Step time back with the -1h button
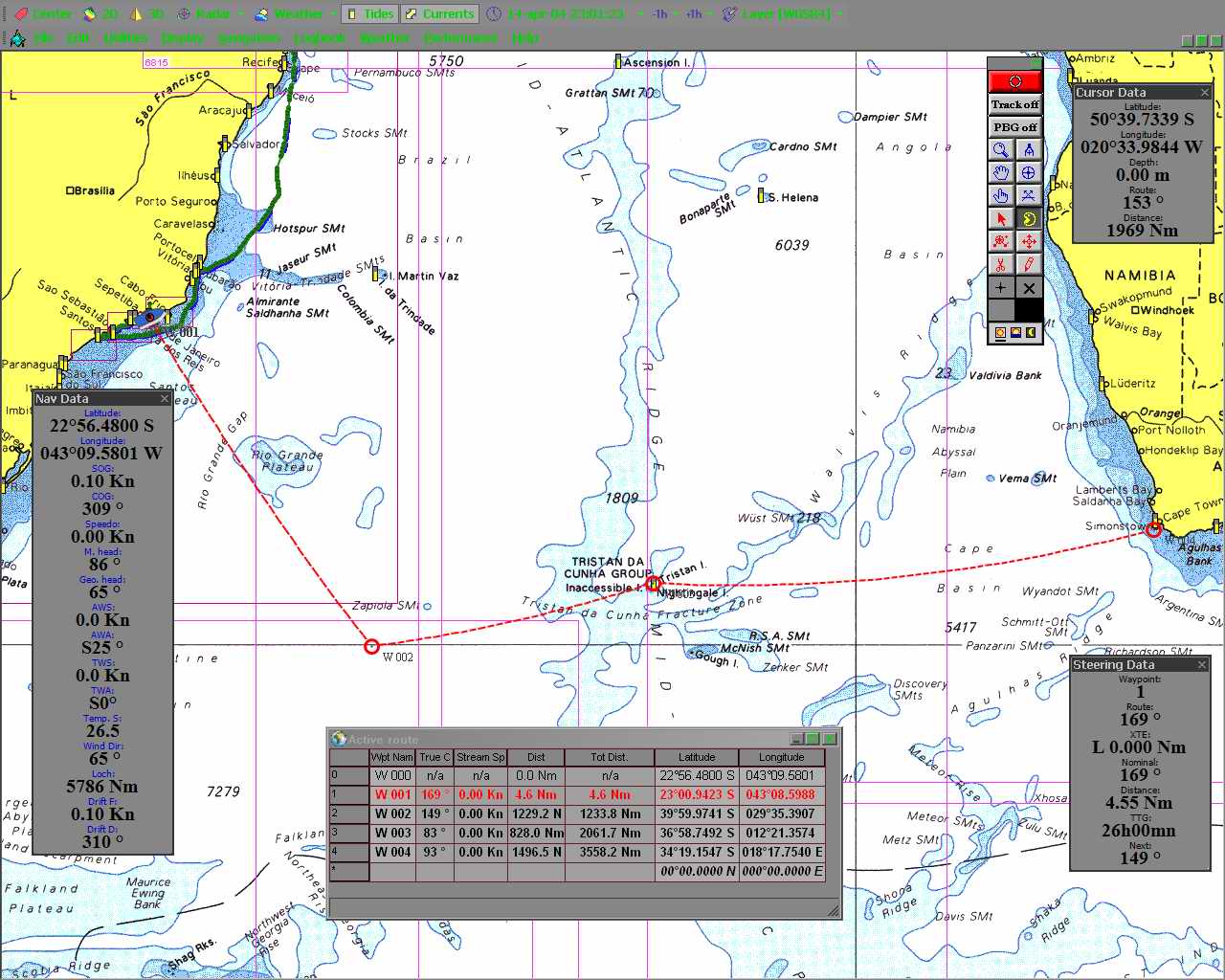This screenshot has height=980, width=1225. (660, 13)
